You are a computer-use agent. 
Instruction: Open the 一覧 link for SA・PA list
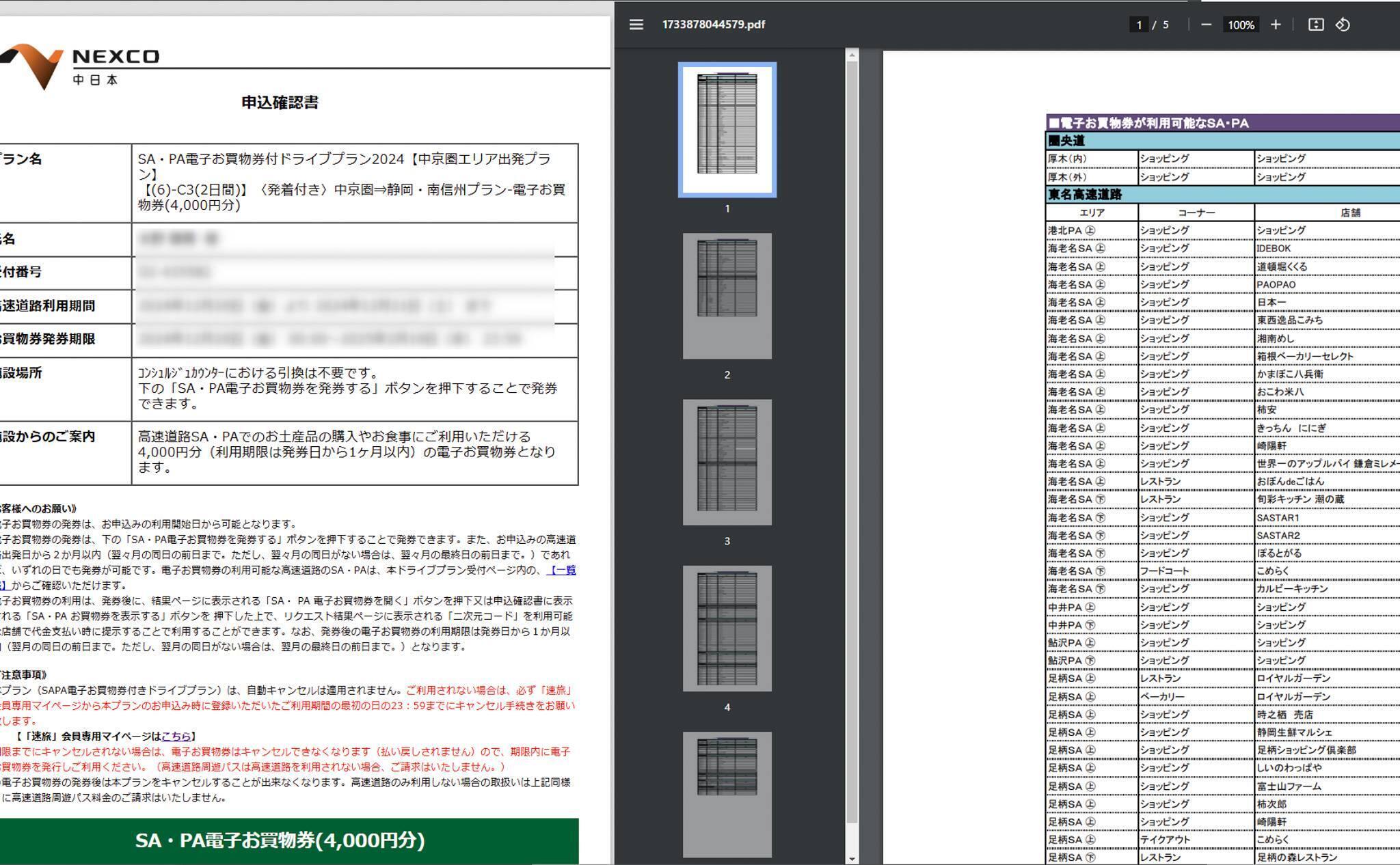(x=562, y=570)
